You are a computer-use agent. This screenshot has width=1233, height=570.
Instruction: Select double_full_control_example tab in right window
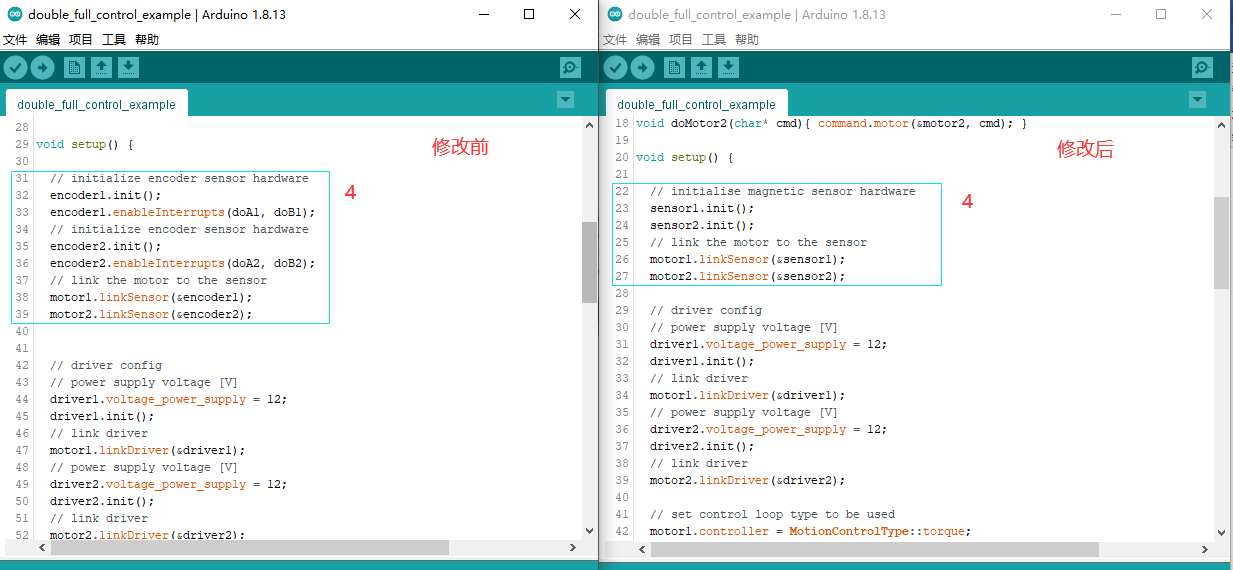[696, 104]
